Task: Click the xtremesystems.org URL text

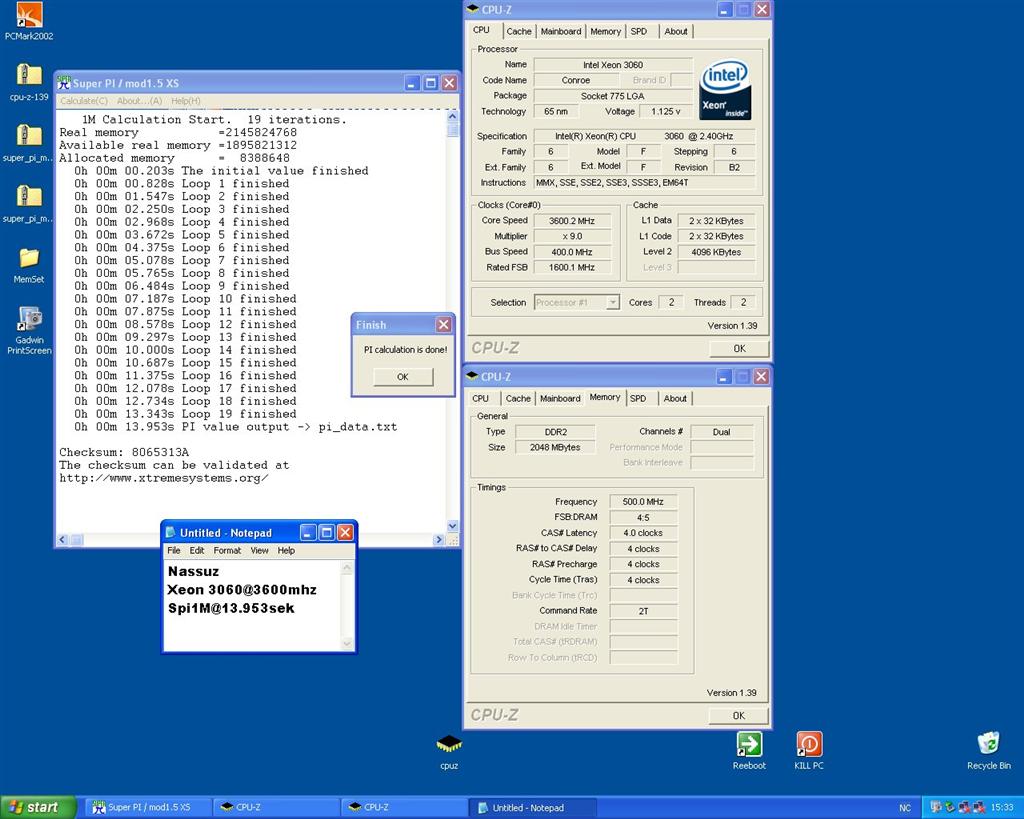Action: [163, 478]
